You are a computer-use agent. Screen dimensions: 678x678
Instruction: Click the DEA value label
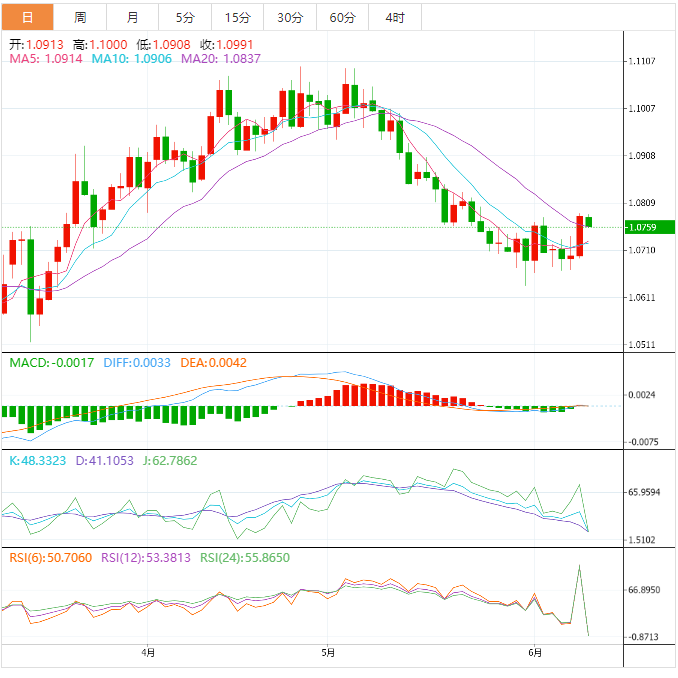click(213, 363)
